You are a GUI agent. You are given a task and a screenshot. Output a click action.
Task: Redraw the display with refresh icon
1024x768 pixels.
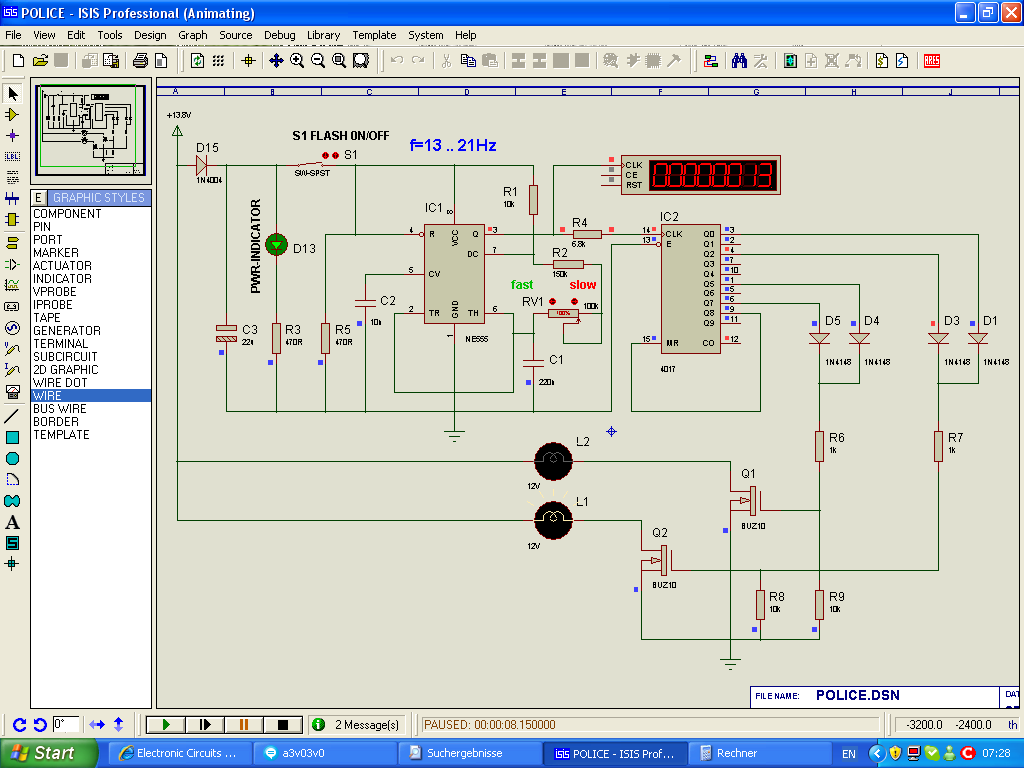197,61
